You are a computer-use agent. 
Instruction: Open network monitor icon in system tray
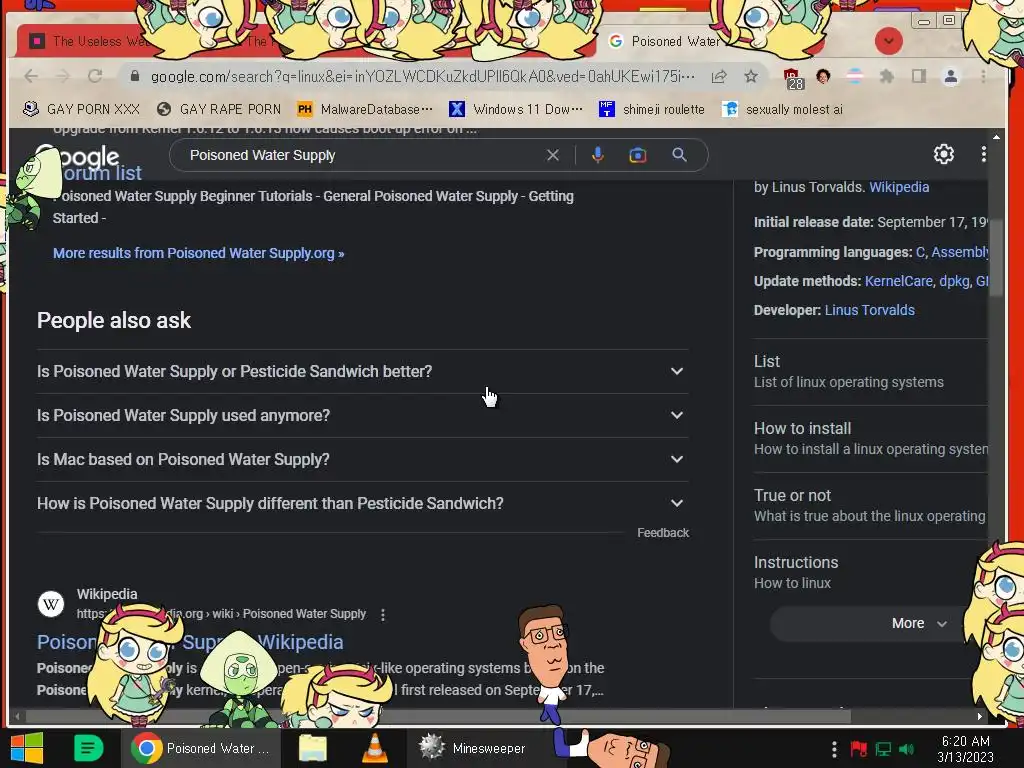pyautogui.click(x=883, y=749)
